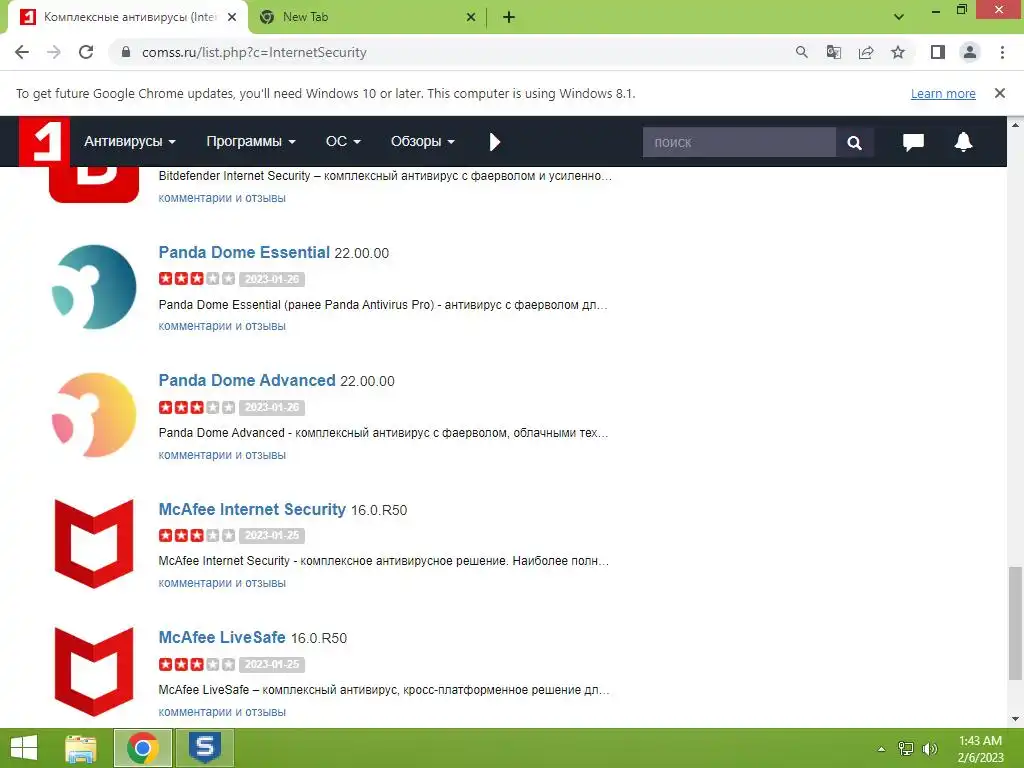Click the Bitdefender red logo
The height and width of the screenshot is (768, 1024).
(x=94, y=185)
